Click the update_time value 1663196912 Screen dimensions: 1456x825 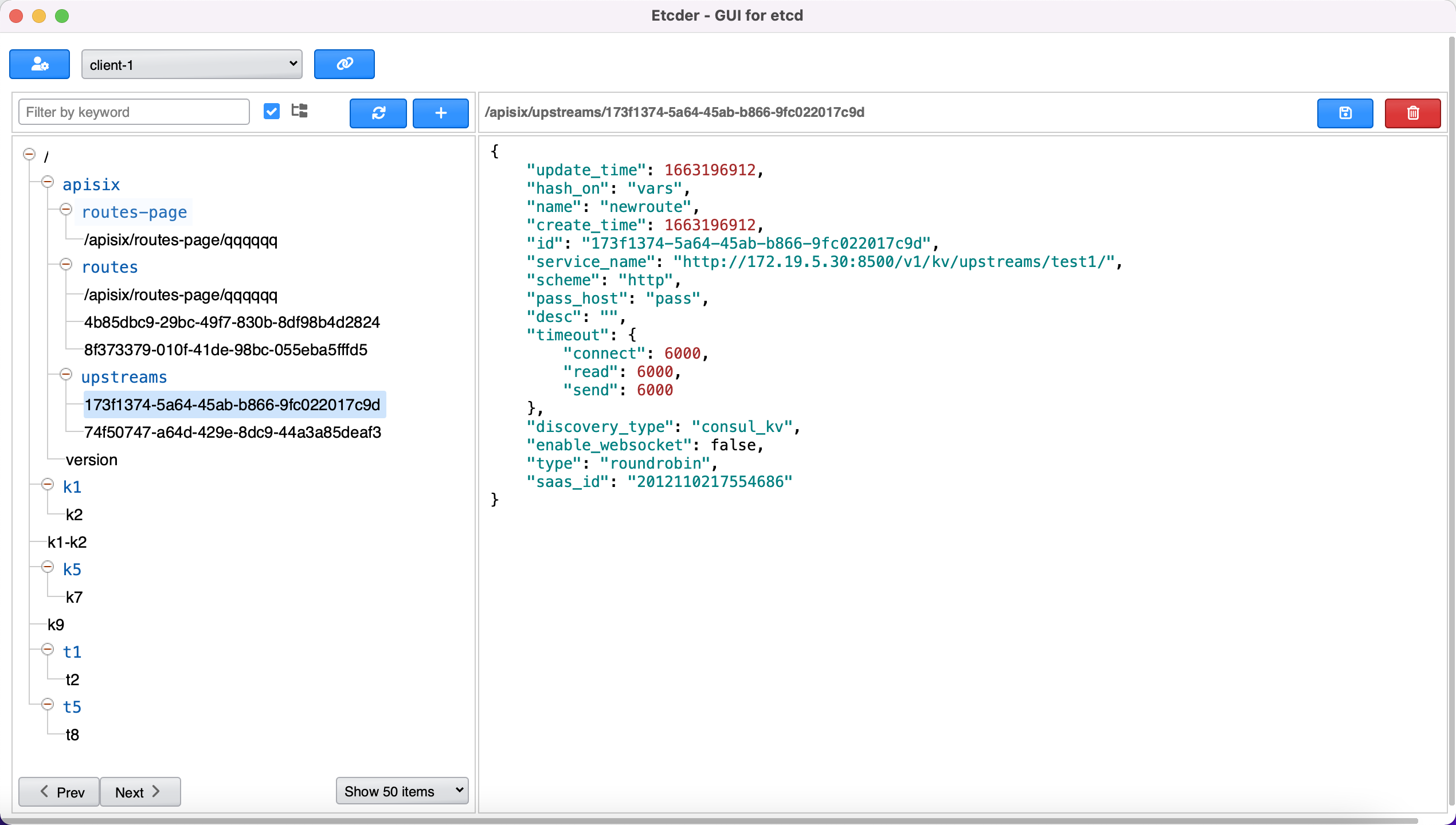[x=710, y=170]
